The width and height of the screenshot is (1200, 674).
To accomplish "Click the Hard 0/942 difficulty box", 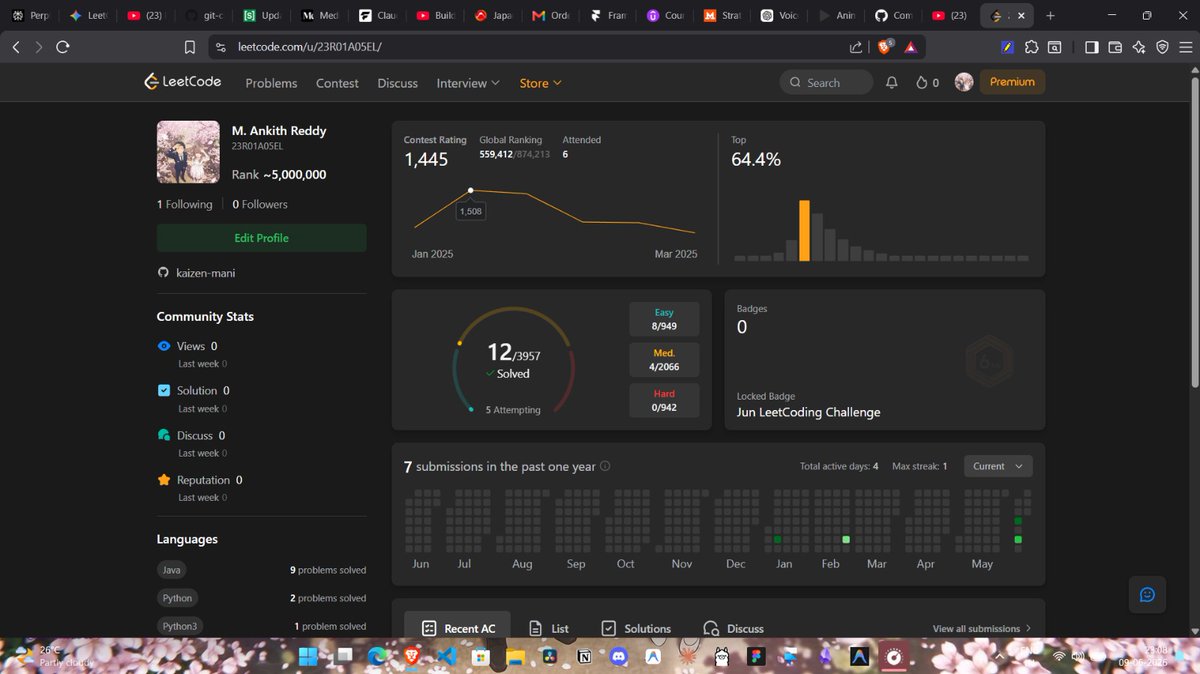I will tap(664, 400).
